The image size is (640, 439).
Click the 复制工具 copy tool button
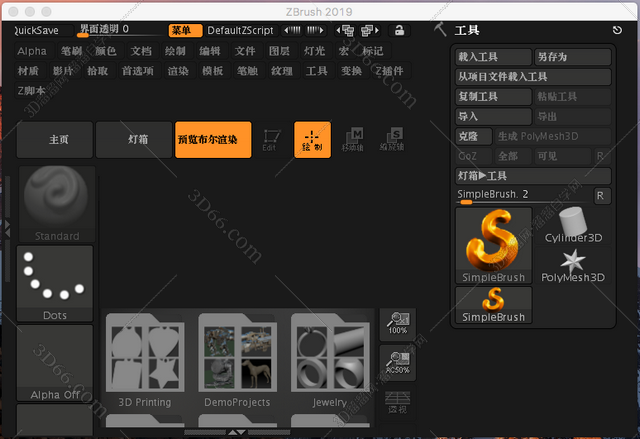click(493, 97)
